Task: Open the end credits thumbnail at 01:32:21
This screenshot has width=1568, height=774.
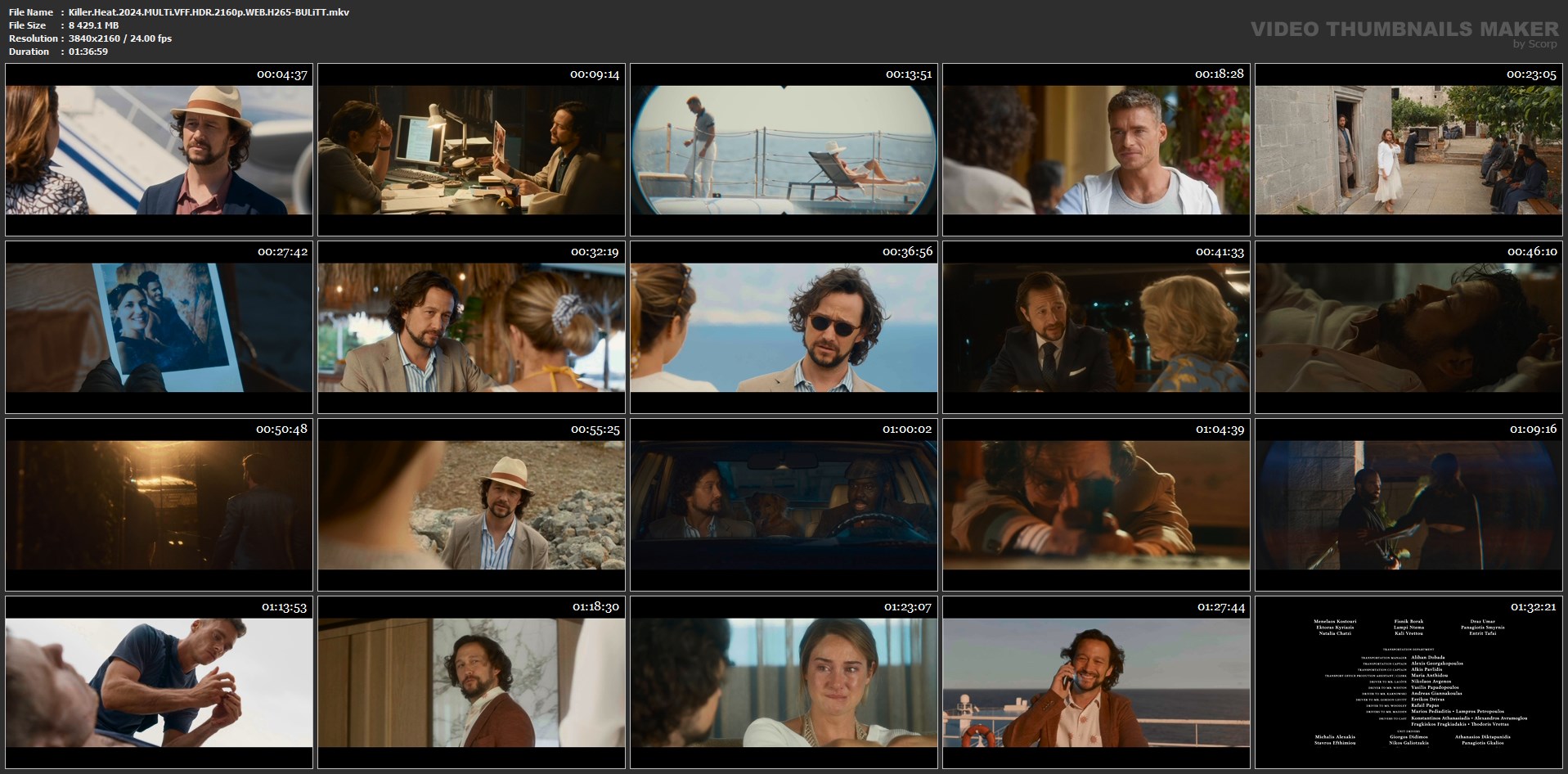Action: pos(1409,682)
